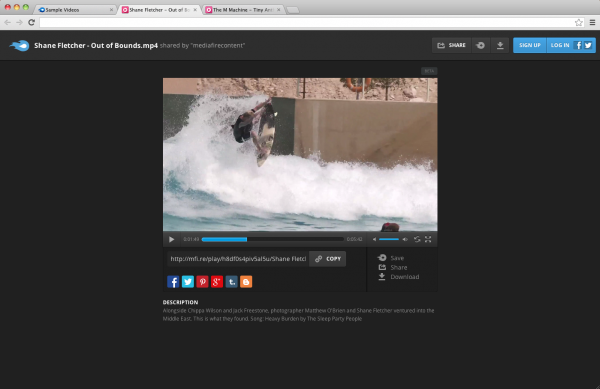The height and width of the screenshot is (389, 600).
Task: Switch to the Sample Videos tab
Action: [74, 10]
